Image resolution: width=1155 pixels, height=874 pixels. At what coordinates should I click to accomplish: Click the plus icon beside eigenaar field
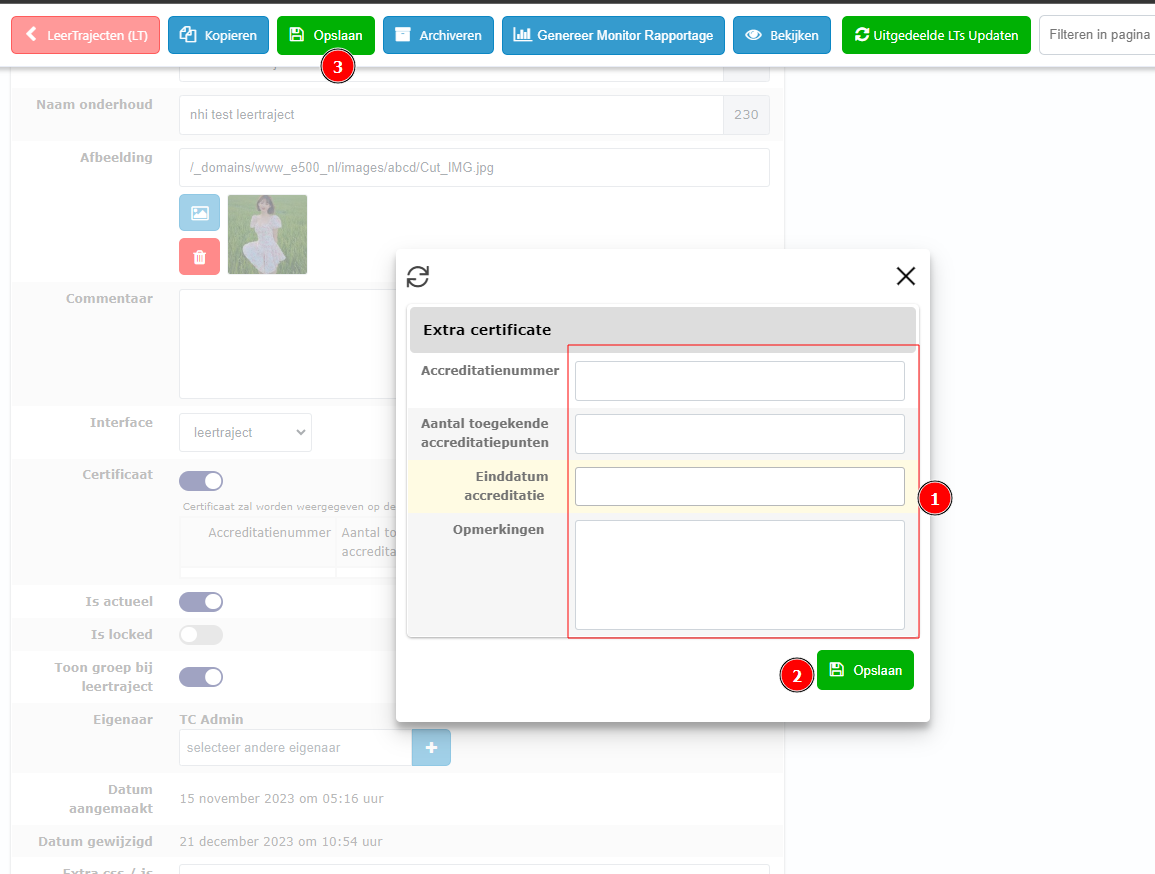[431, 748]
